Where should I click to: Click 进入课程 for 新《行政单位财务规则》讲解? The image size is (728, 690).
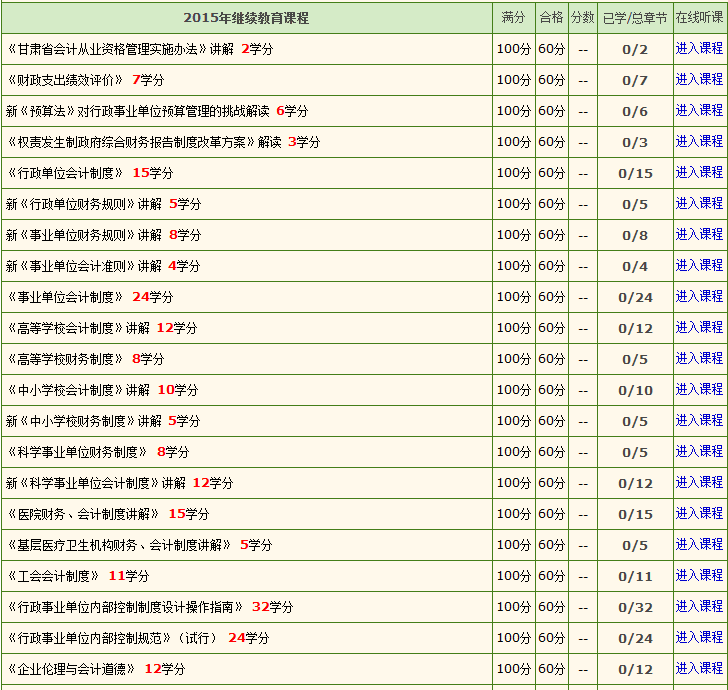699,203
